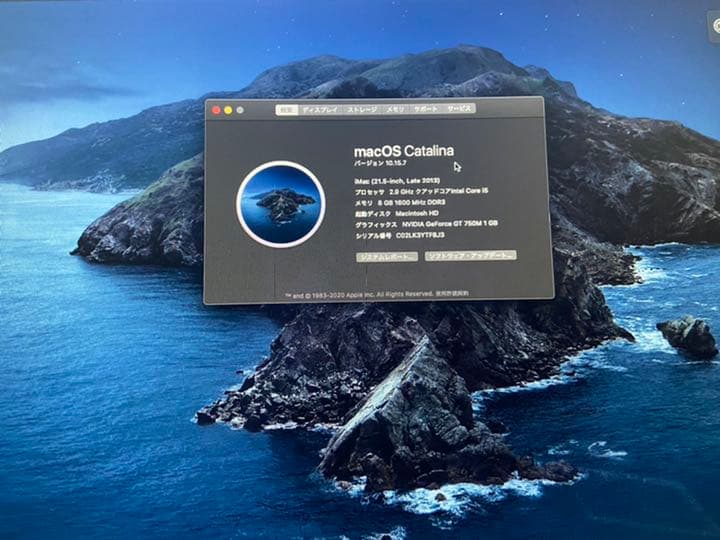This screenshot has width=720, height=540.
Task: Click the プロセッサ 2.9 GHz Intel Core i5 row
Action: pos(422,191)
